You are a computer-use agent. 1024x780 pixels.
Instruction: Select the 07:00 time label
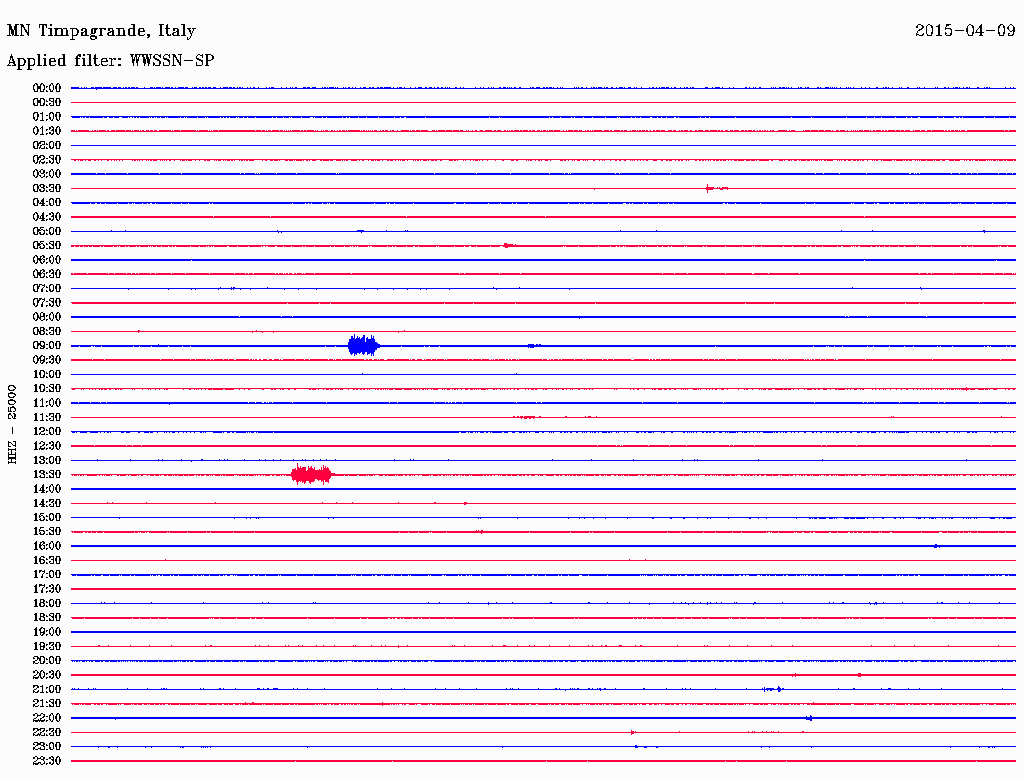(46, 288)
